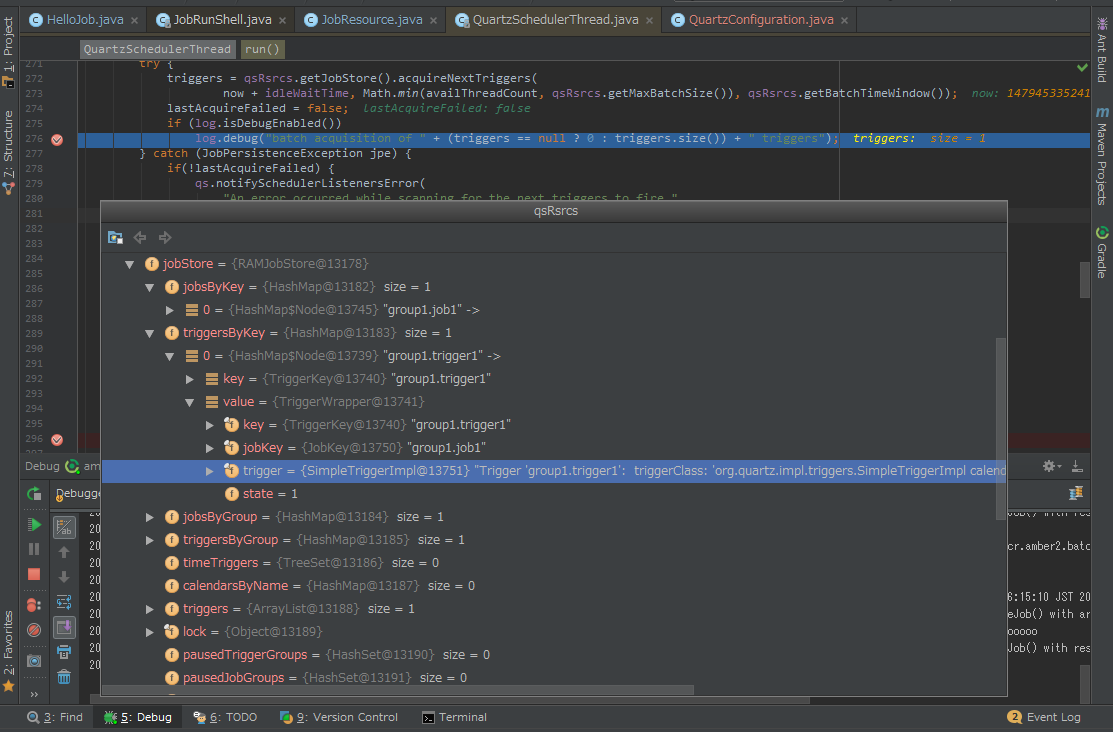Click the Rerun debug icon

click(x=34, y=494)
